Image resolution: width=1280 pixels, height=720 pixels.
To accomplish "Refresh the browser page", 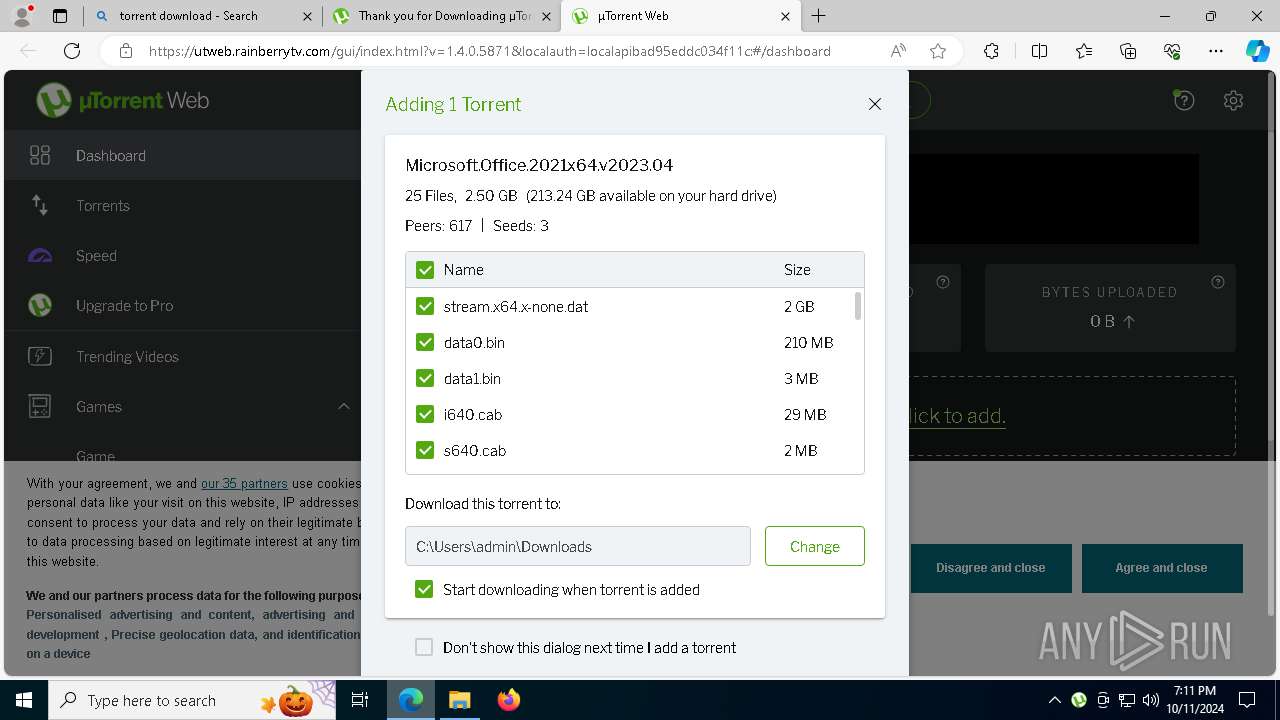I will tap(72, 51).
